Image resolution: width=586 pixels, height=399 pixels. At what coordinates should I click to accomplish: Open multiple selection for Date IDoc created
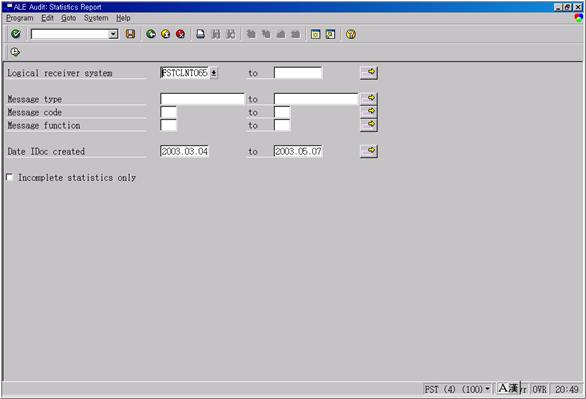point(369,151)
